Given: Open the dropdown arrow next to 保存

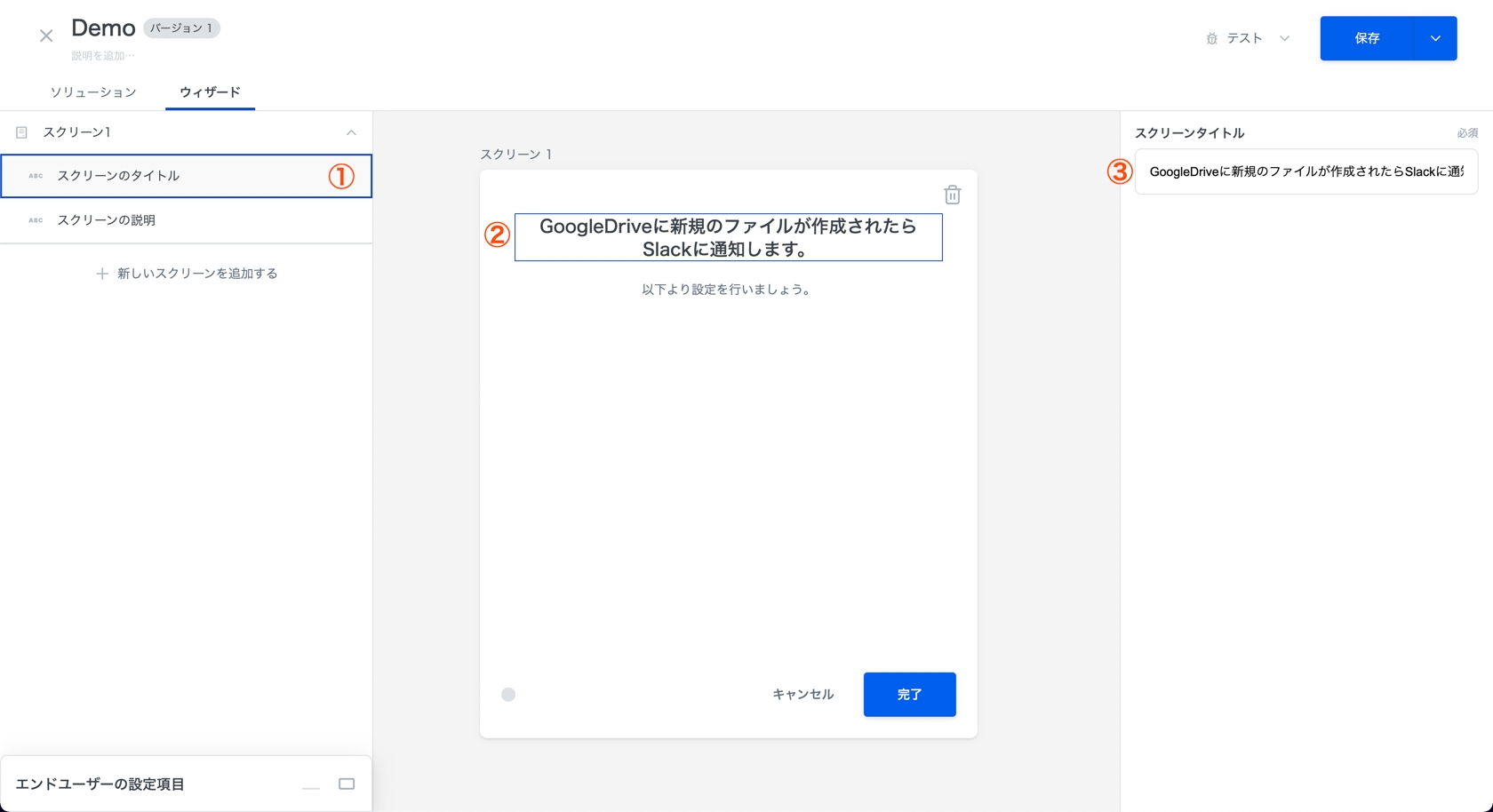Looking at the screenshot, I should point(1435,39).
